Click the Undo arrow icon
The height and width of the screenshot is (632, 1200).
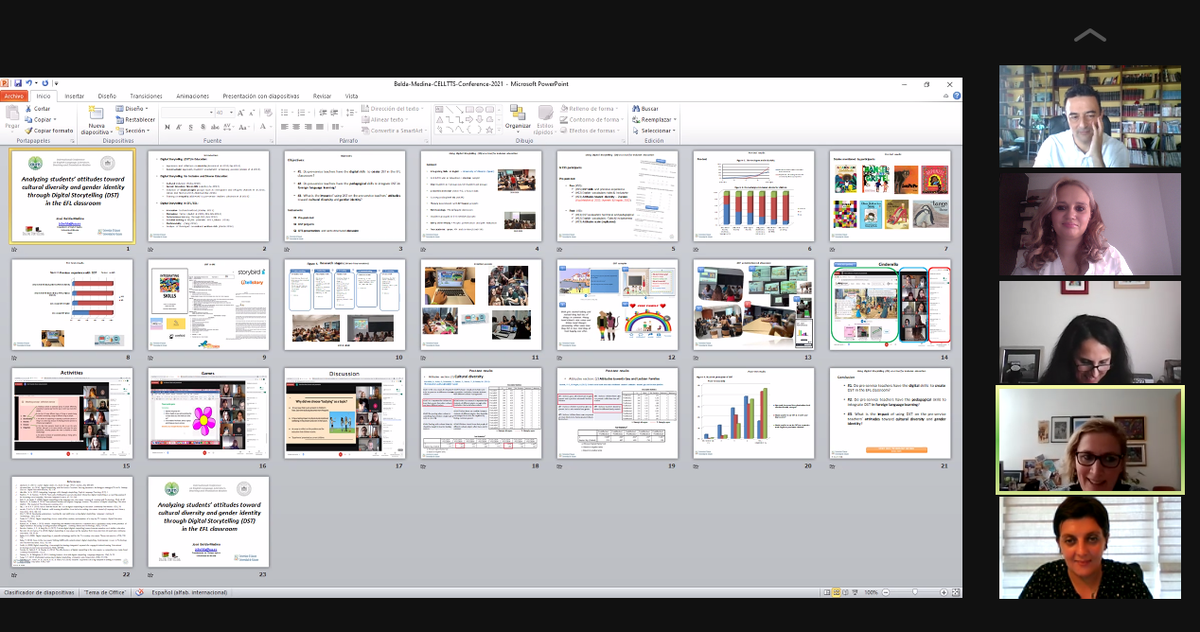tap(31, 83)
